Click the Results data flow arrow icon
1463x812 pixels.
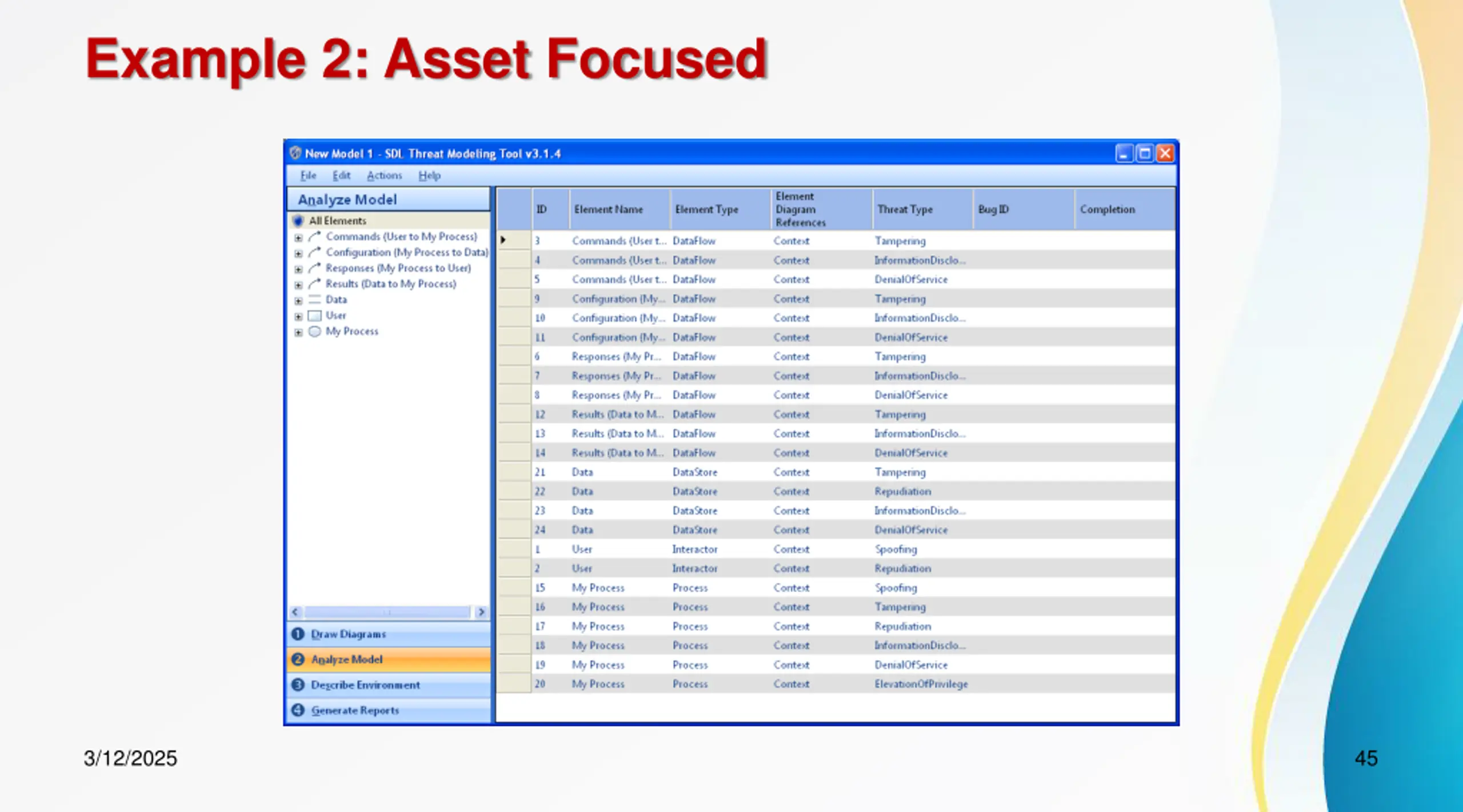(x=314, y=283)
